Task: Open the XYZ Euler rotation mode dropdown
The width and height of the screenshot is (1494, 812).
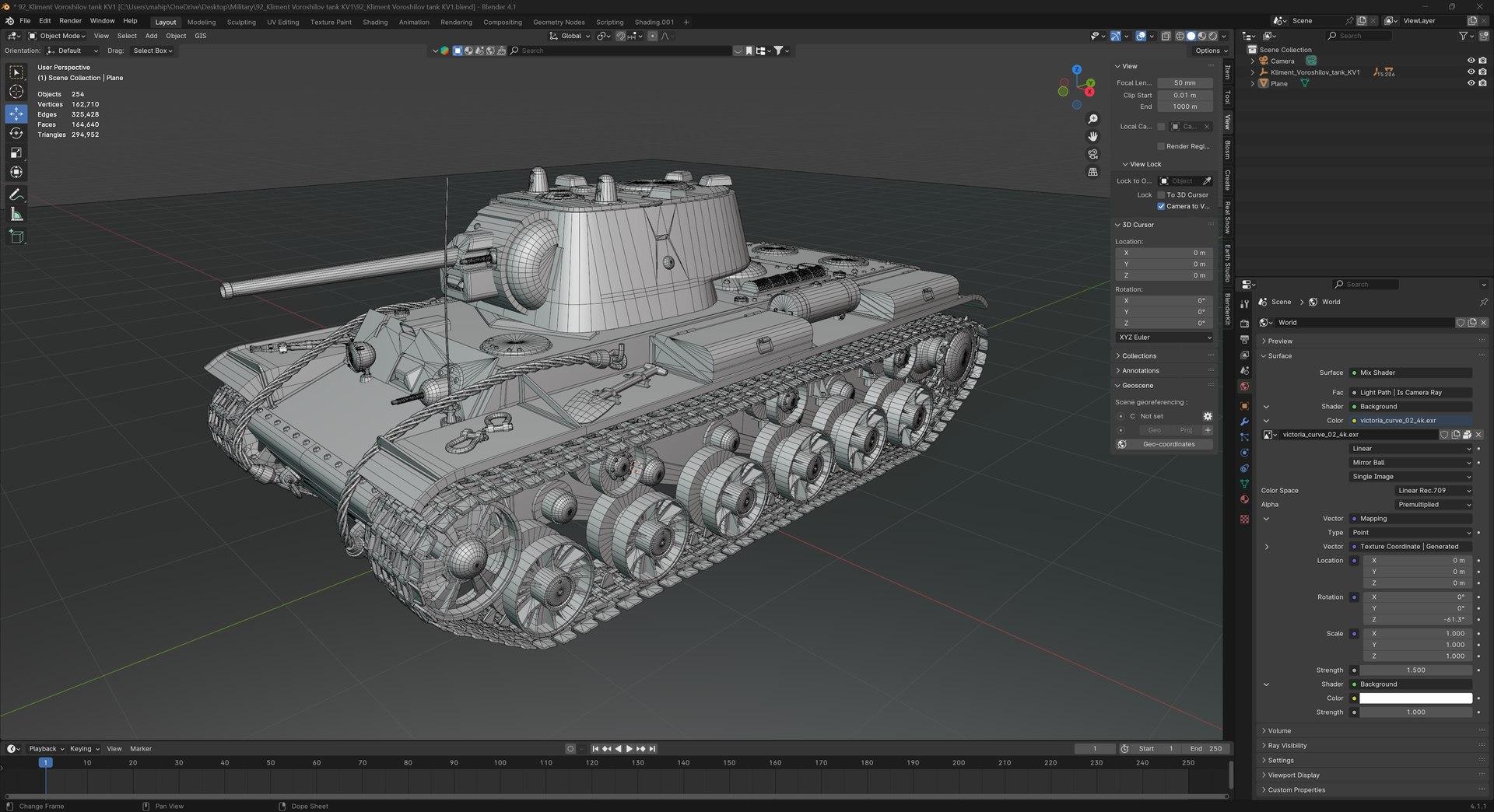Action: pos(1164,337)
